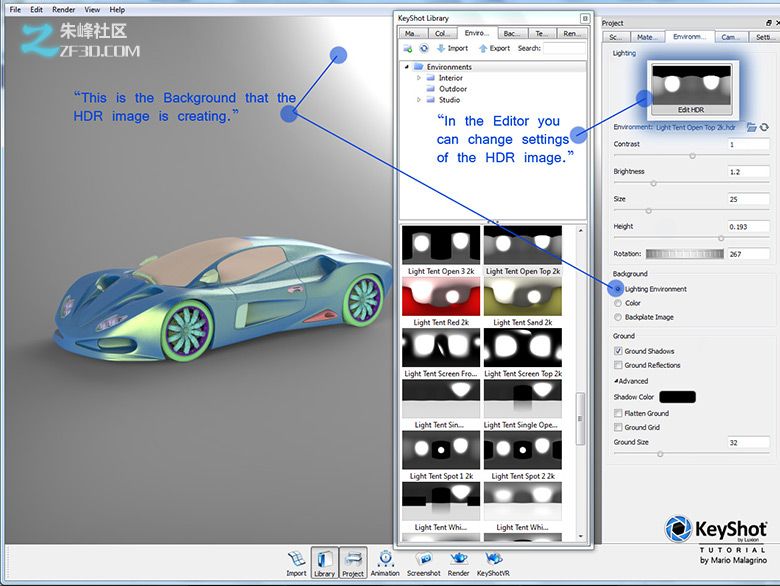780x586 pixels.
Task: Switch to library Materials tab
Action: coord(412,34)
